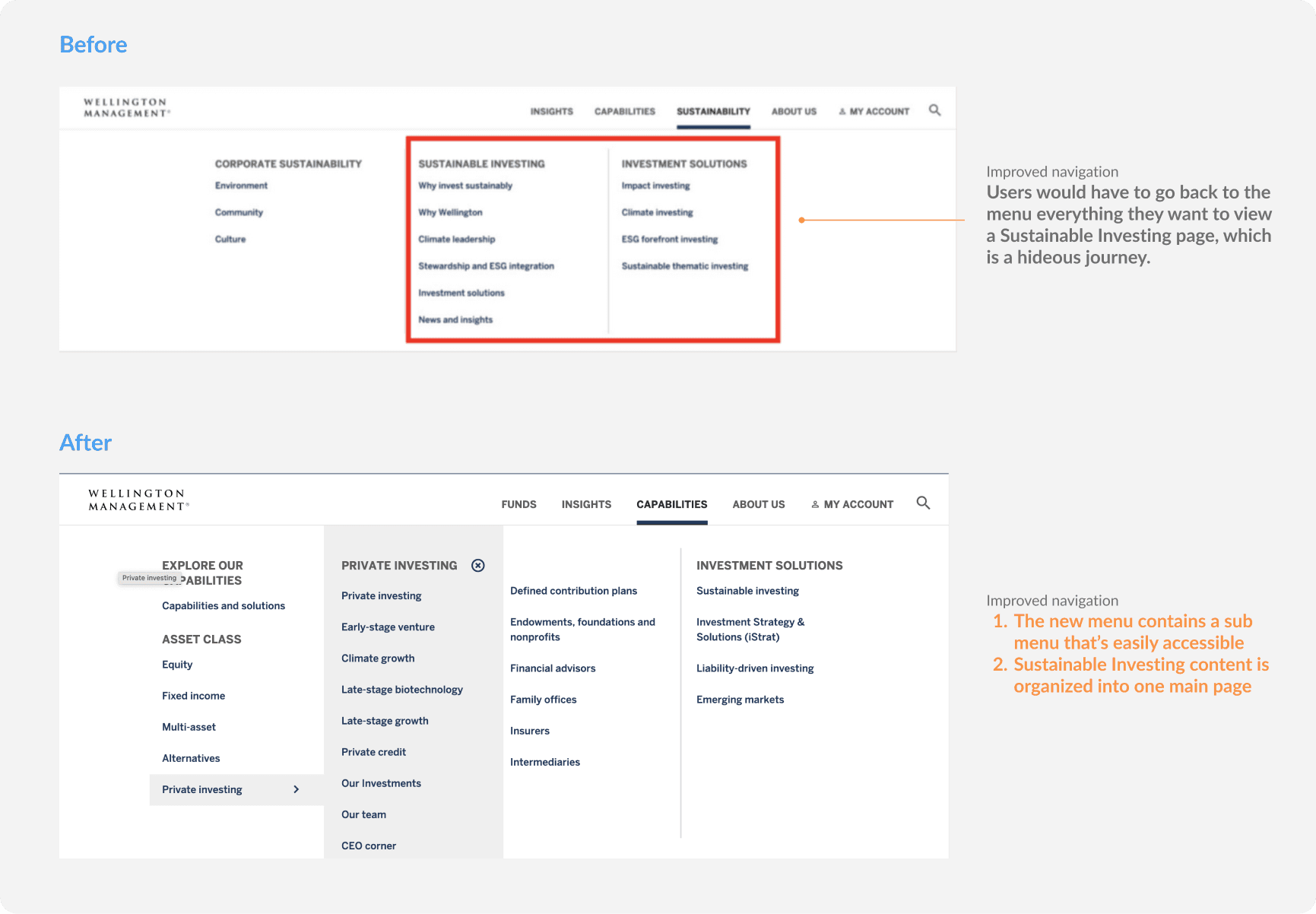
Task: Click Capabilities and solutions link
Action: coord(224,606)
